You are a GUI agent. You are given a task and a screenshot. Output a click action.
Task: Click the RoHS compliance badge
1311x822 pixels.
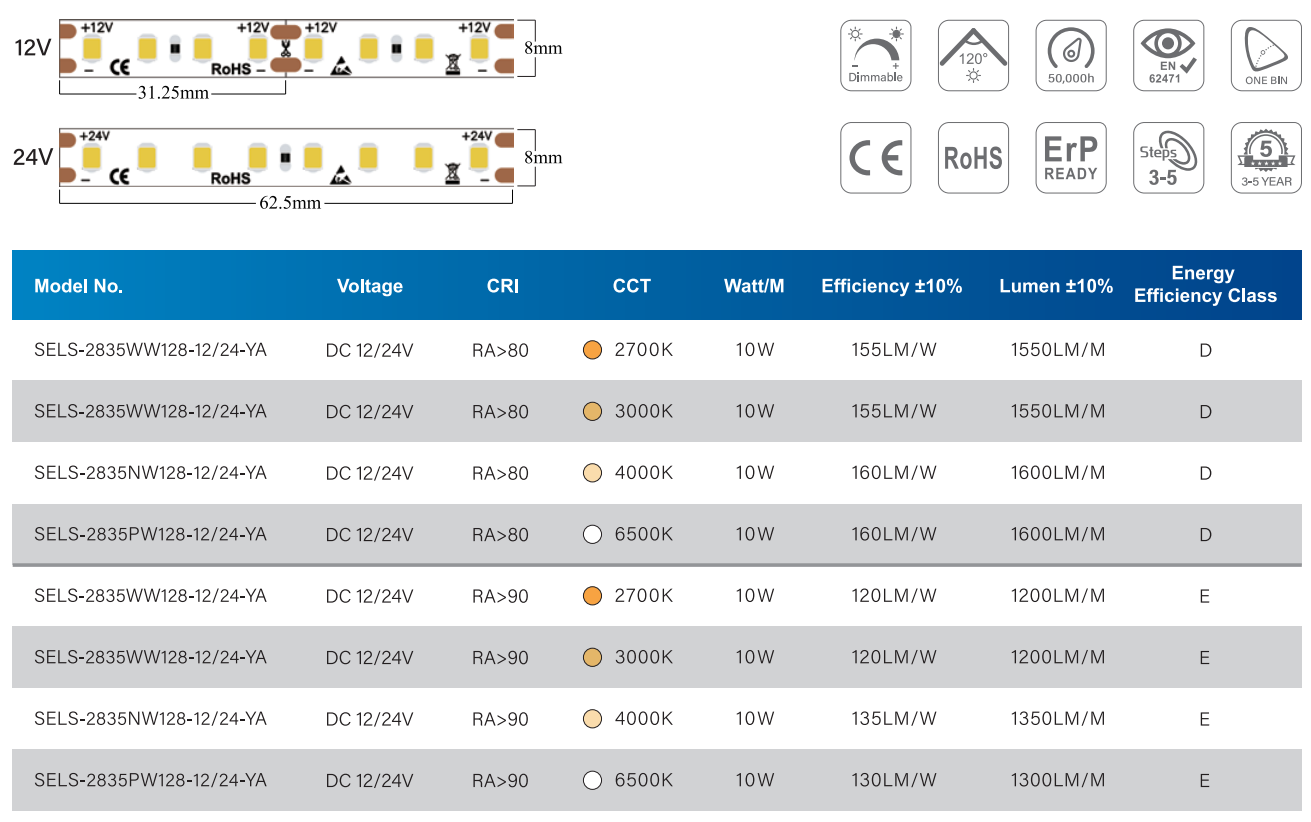point(973,158)
